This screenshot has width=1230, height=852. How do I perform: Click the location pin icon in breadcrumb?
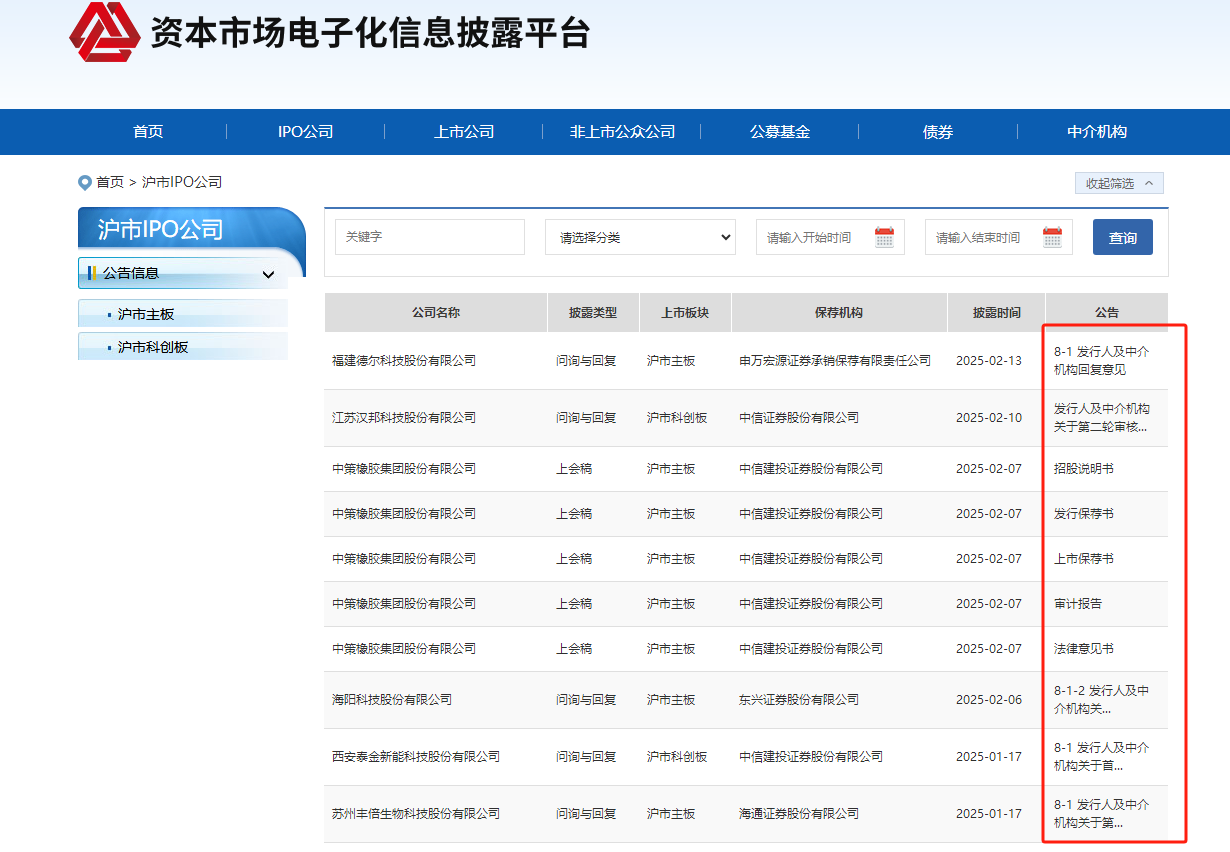click(85, 182)
